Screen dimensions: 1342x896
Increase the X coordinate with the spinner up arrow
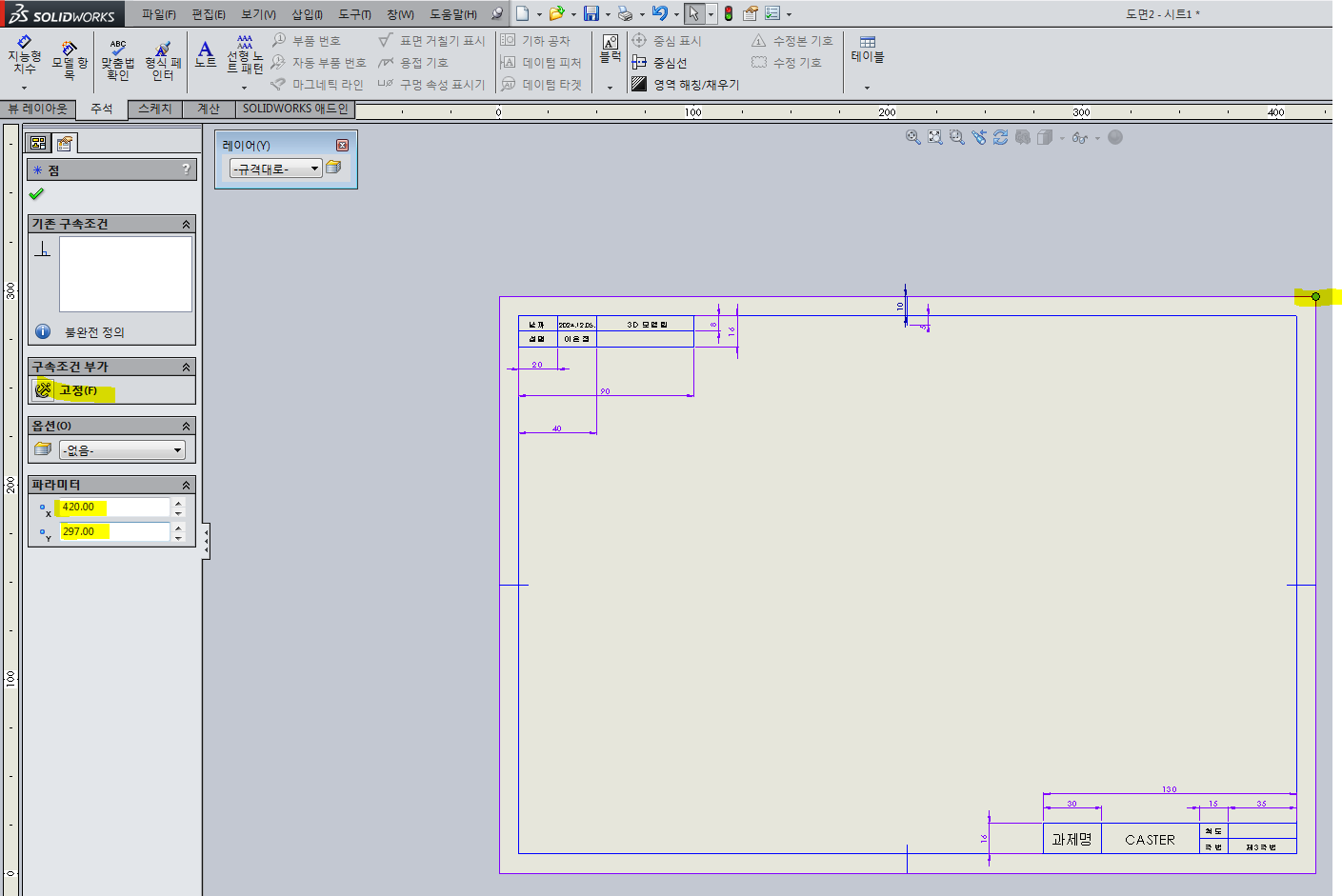178,502
